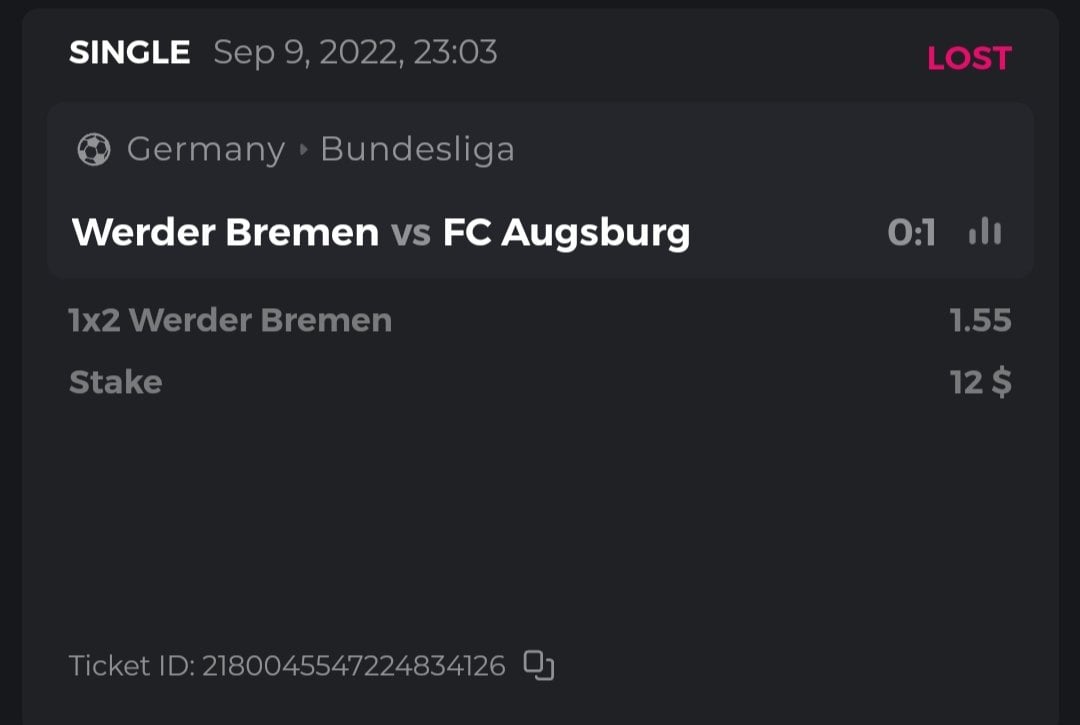
Task: Click the 0:1 final score
Action: point(911,233)
